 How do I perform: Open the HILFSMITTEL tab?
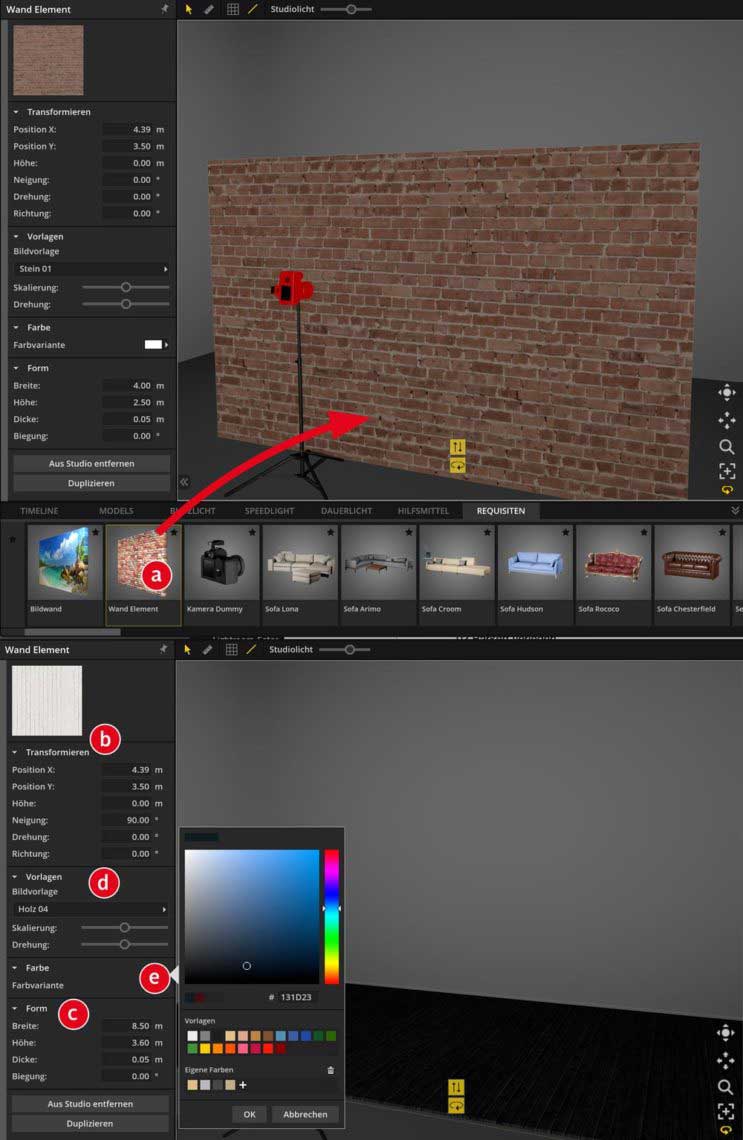(423, 510)
